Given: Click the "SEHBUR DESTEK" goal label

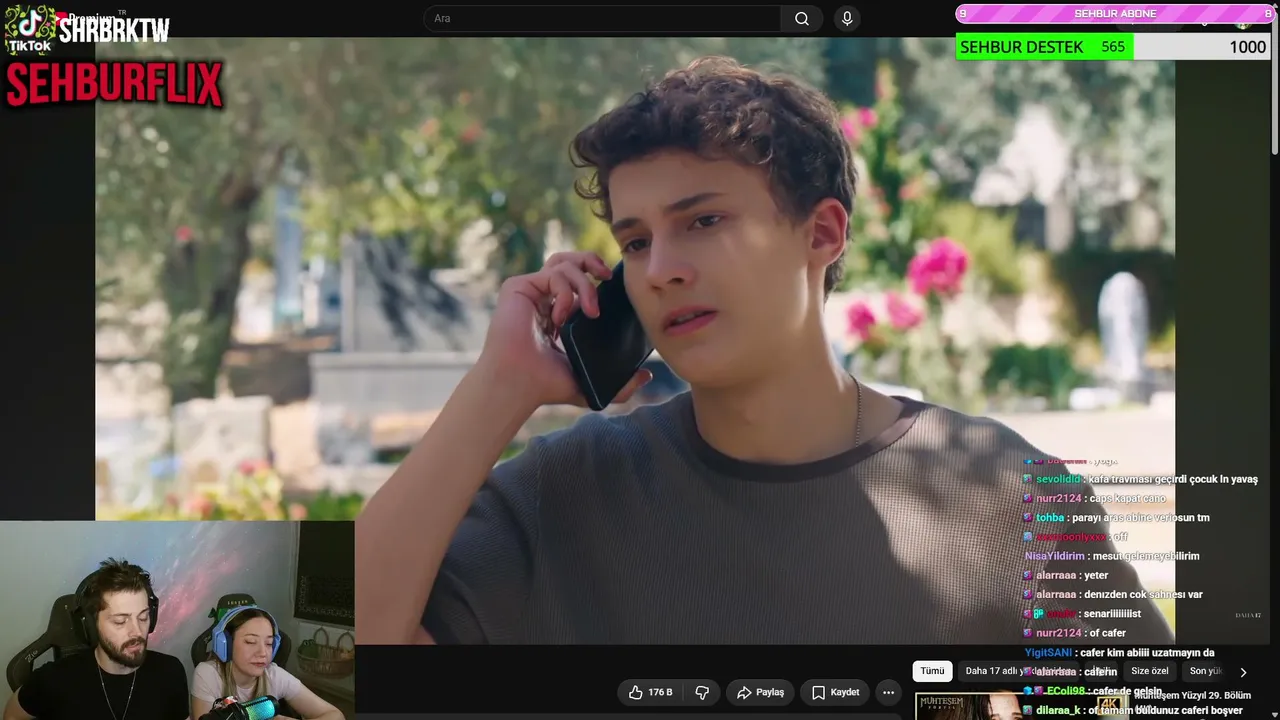Looking at the screenshot, I should [1021, 47].
